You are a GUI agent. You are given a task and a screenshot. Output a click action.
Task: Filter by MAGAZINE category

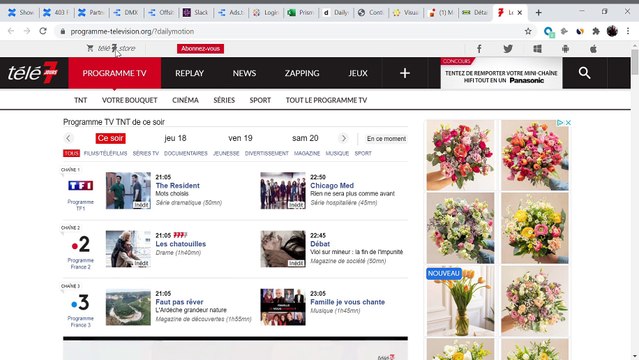pyautogui.click(x=307, y=153)
